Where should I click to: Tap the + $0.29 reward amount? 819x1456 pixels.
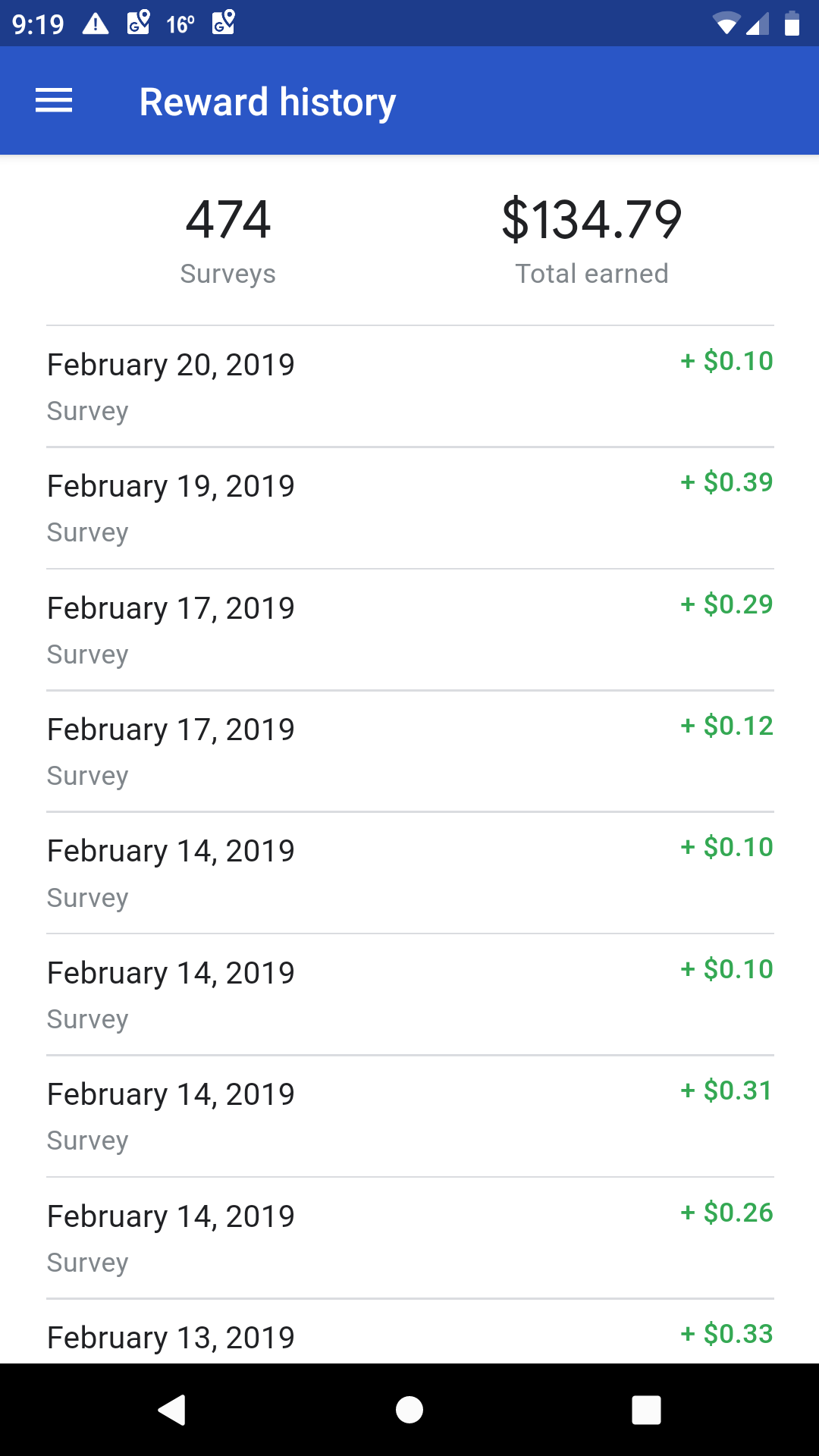point(726,604)
